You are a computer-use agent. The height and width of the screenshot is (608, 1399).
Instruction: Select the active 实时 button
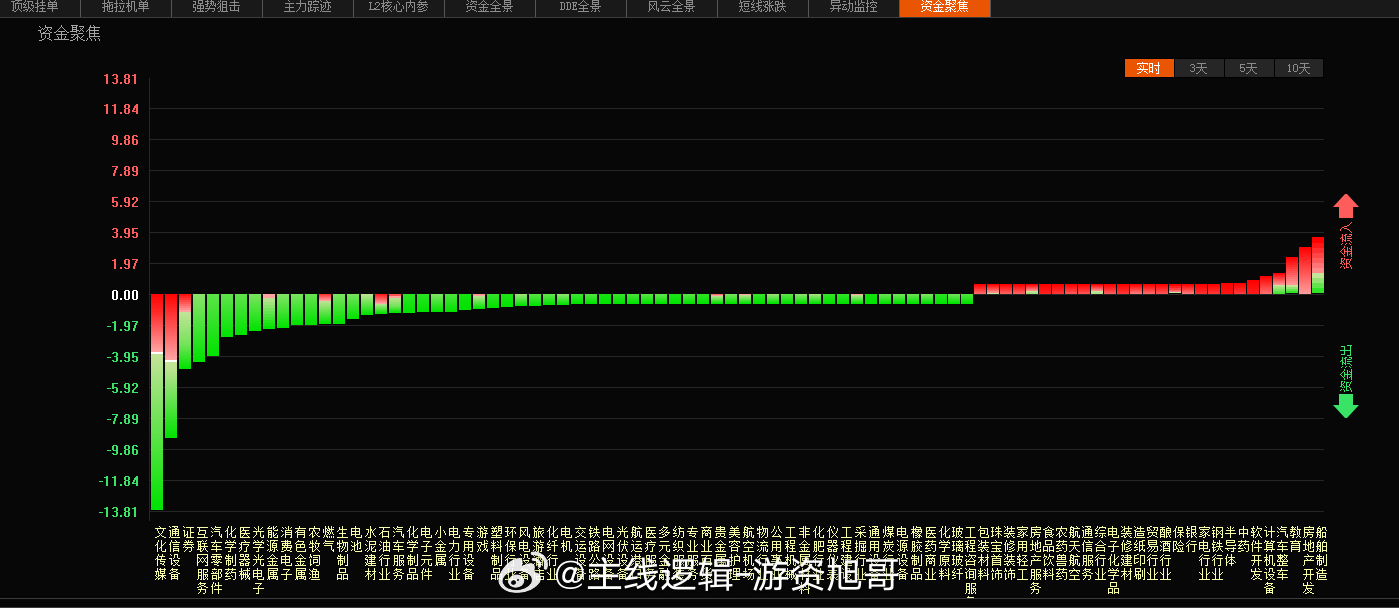[1147, 68]
